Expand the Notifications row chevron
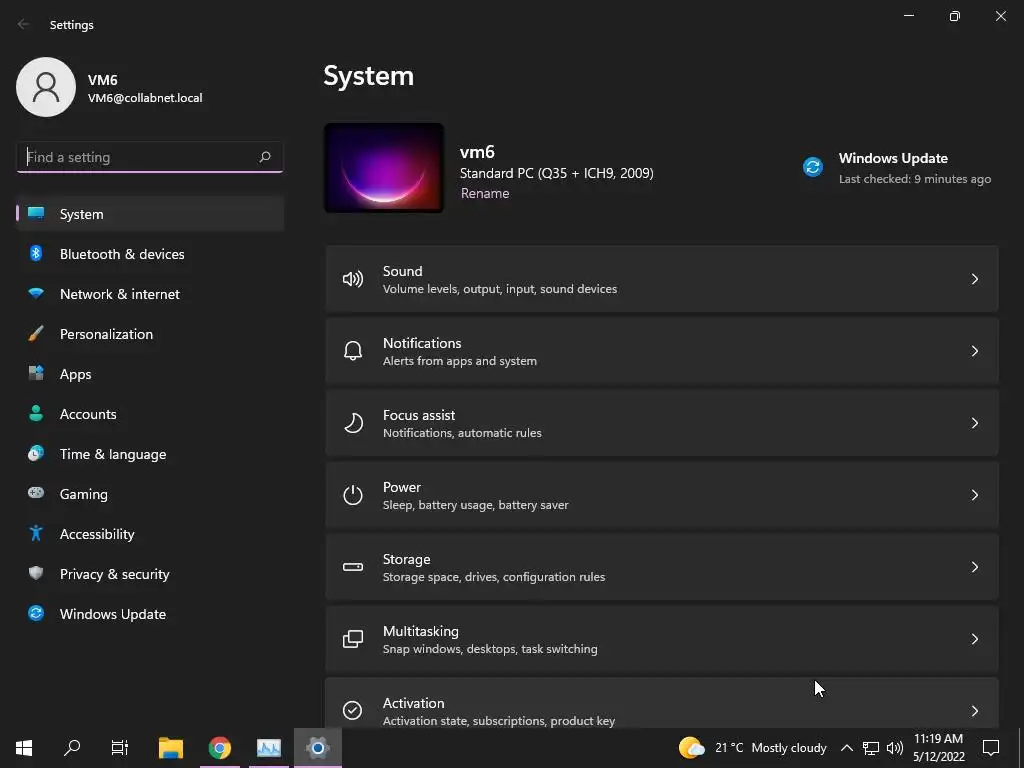Viewport: 1024px width, 768px height. pyautogui.click(x=974, y=351)
